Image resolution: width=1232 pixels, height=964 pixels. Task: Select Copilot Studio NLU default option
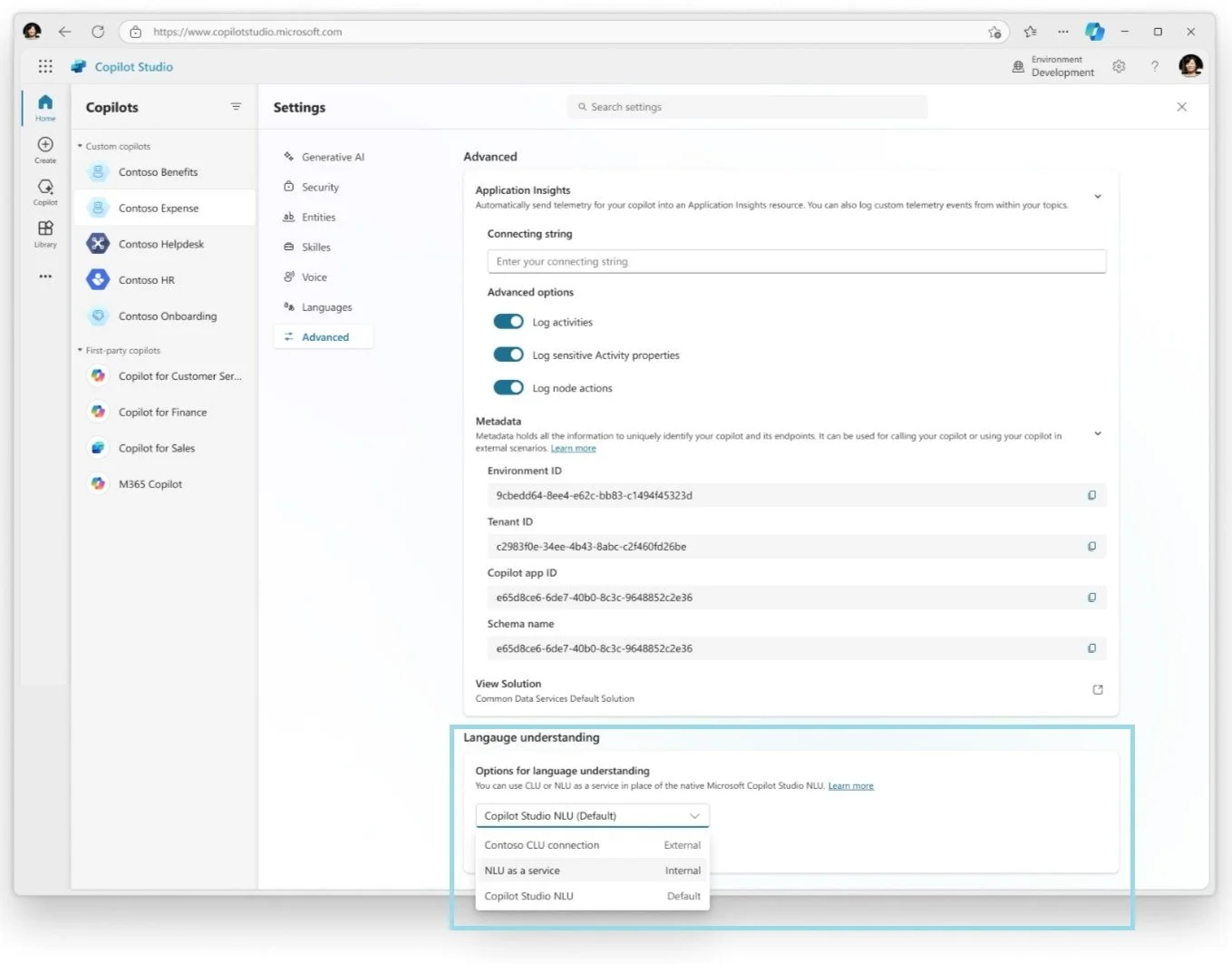593,896
